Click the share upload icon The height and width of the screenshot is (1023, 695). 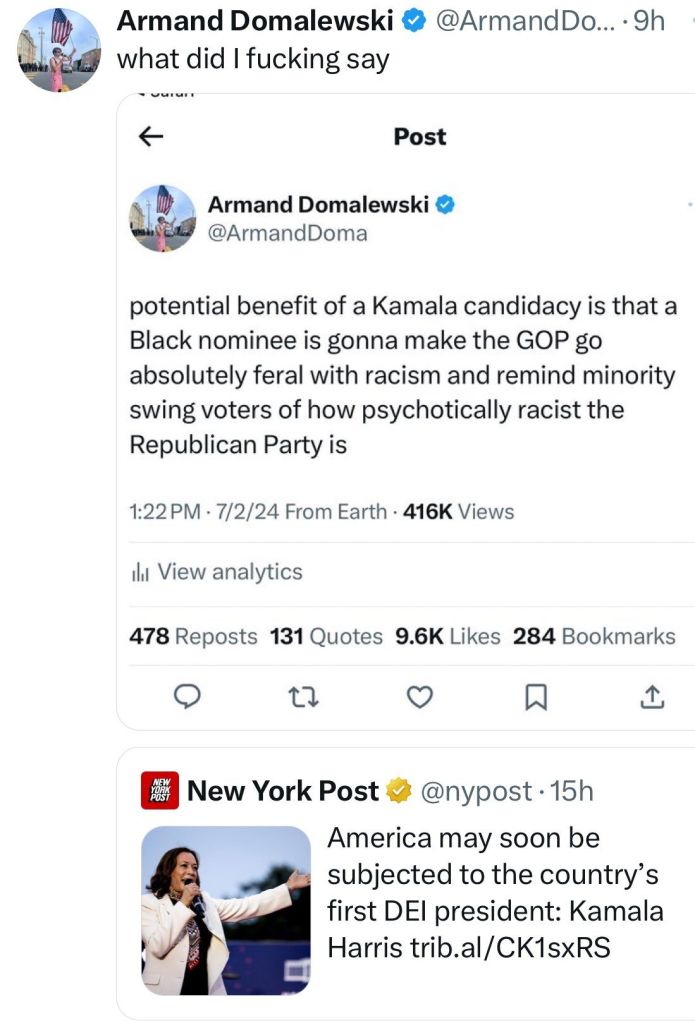[x=651, y=696]
